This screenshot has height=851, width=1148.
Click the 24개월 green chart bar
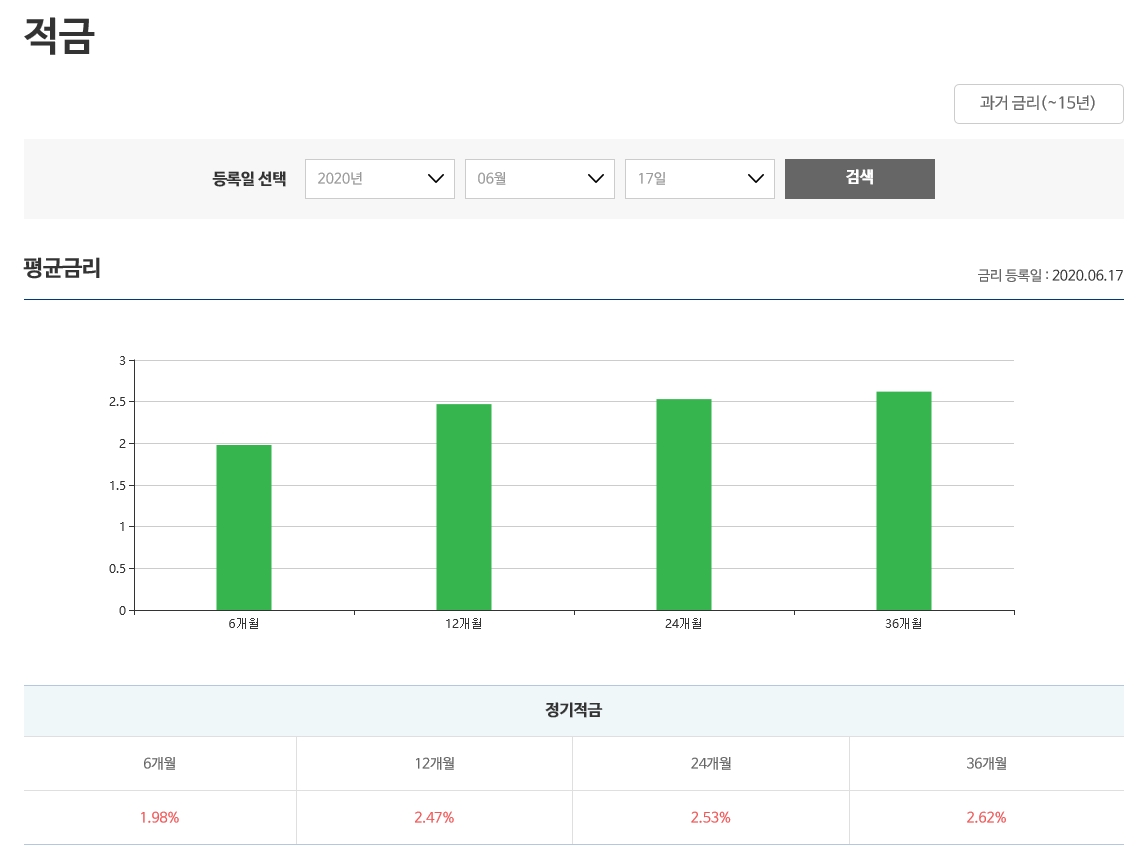point(684,505)
